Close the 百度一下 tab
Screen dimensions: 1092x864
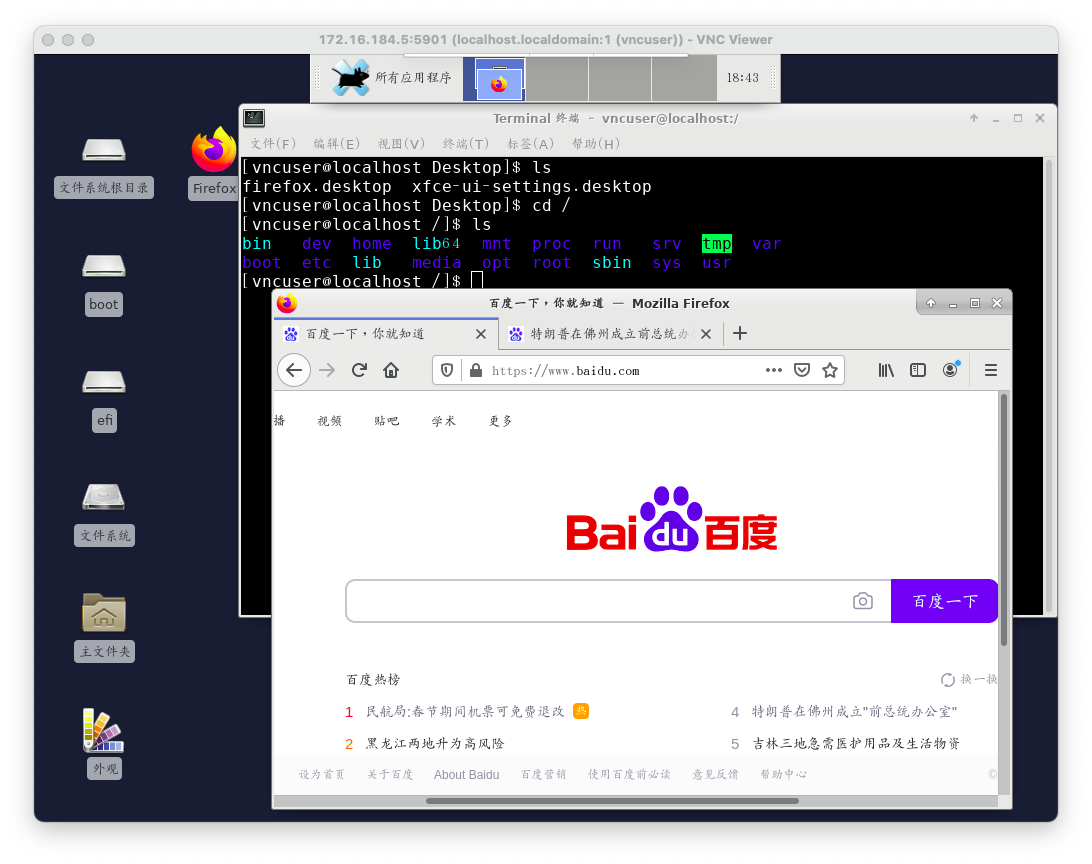click(481, 334)
